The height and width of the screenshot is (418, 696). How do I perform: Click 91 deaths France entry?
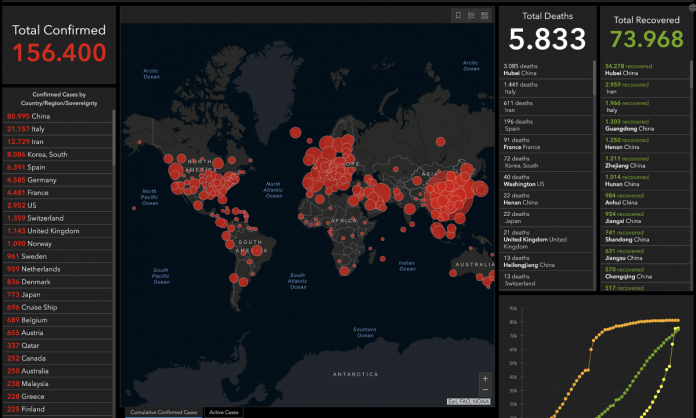(546, 144)
